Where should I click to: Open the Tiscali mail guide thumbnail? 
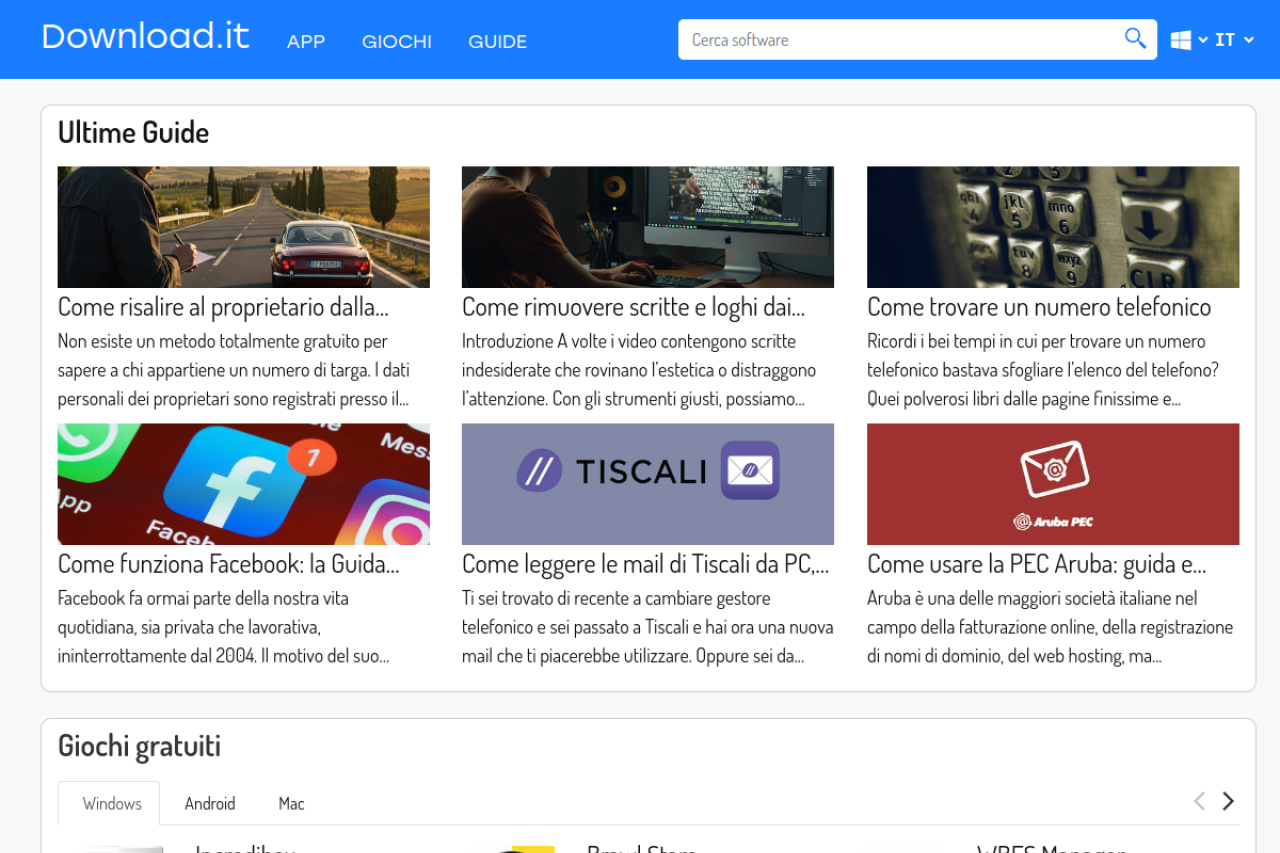(647, 484)
